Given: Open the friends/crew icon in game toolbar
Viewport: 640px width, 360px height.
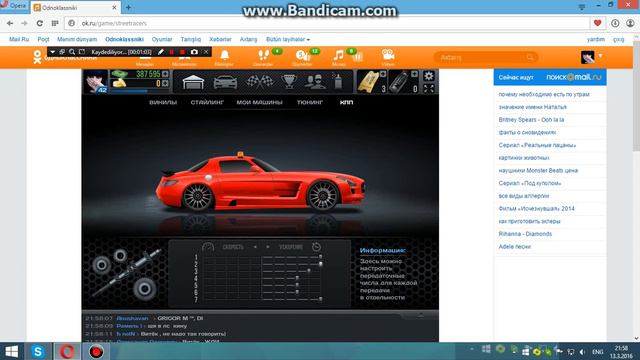Looking at the screenshot, I should point(315,82).
